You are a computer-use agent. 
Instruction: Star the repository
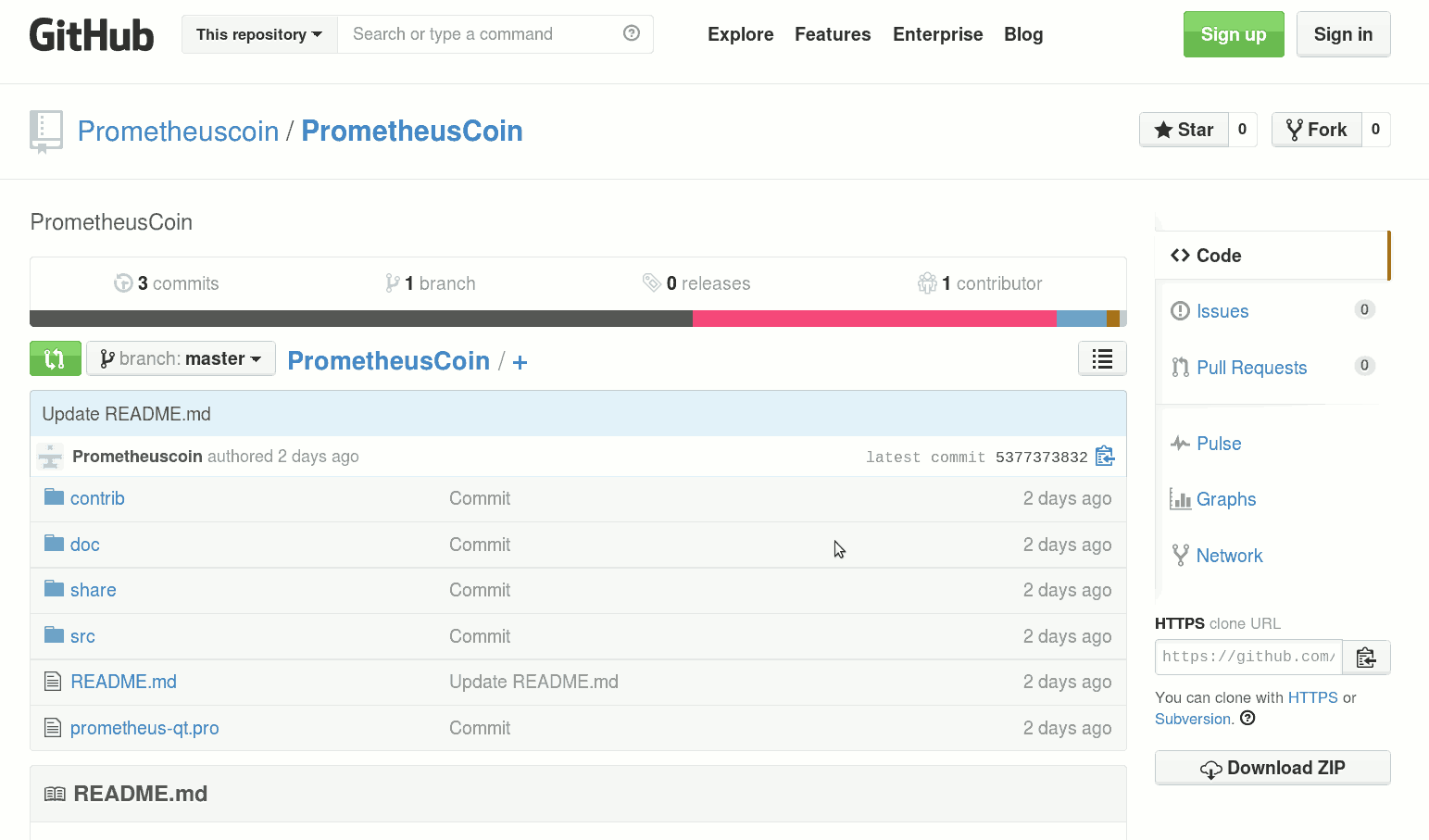(x=1184, y=130)
